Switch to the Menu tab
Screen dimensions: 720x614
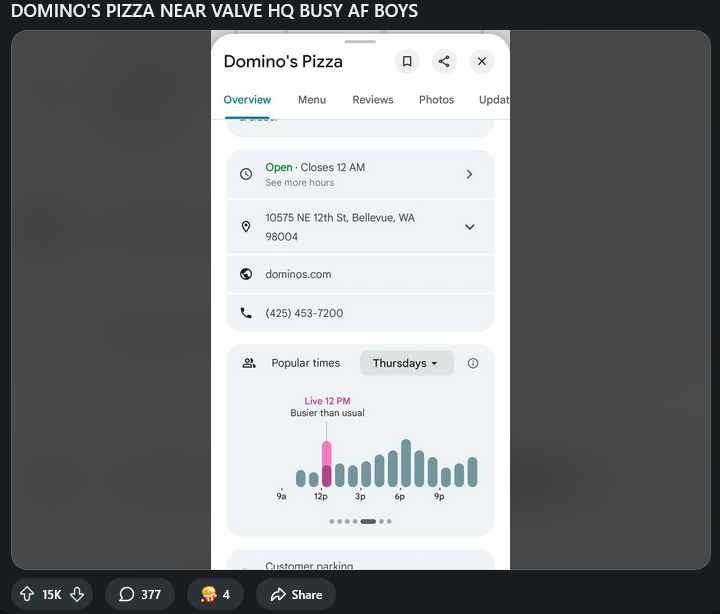point(312,100)
